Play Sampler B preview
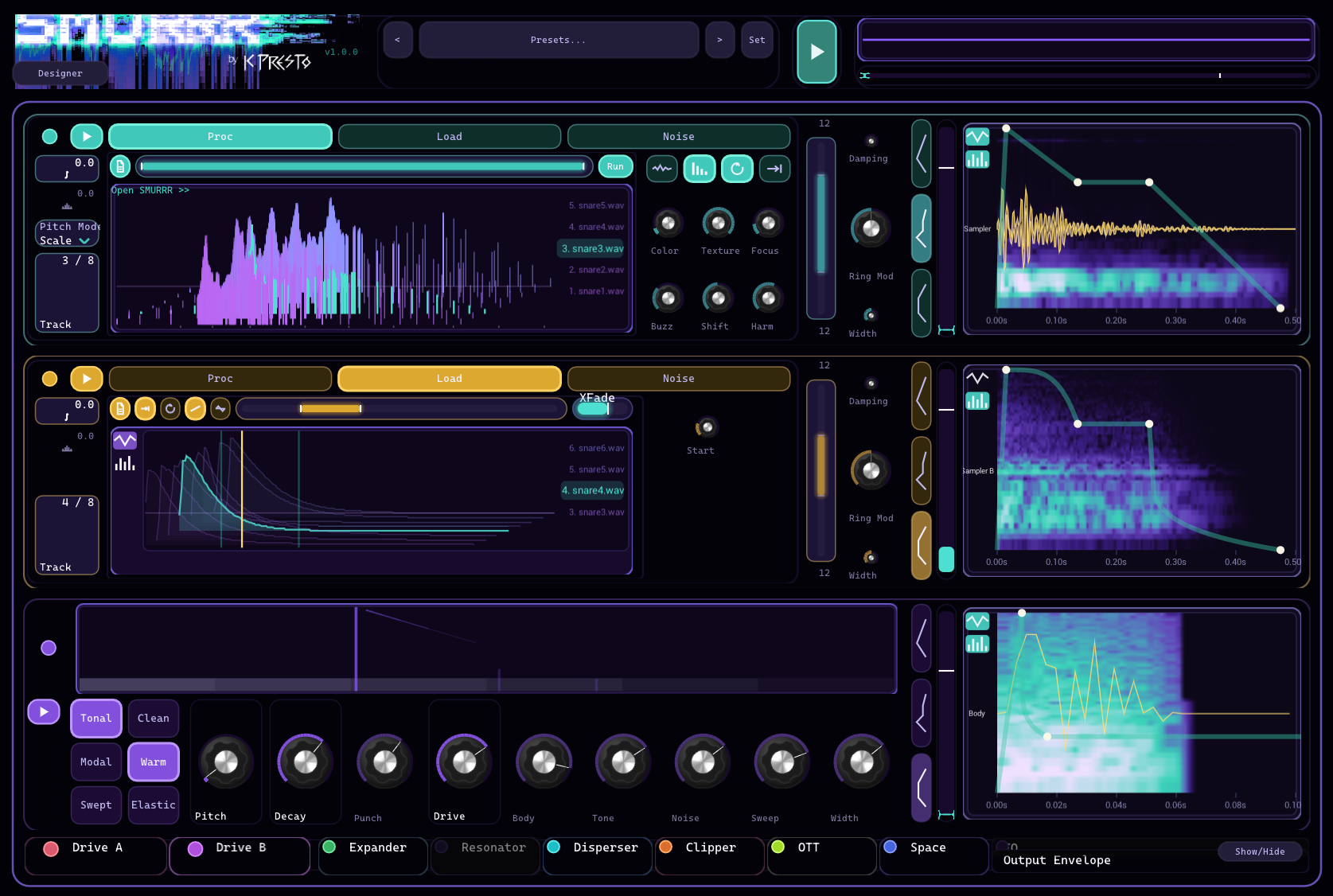 click(x=87, y=379)
